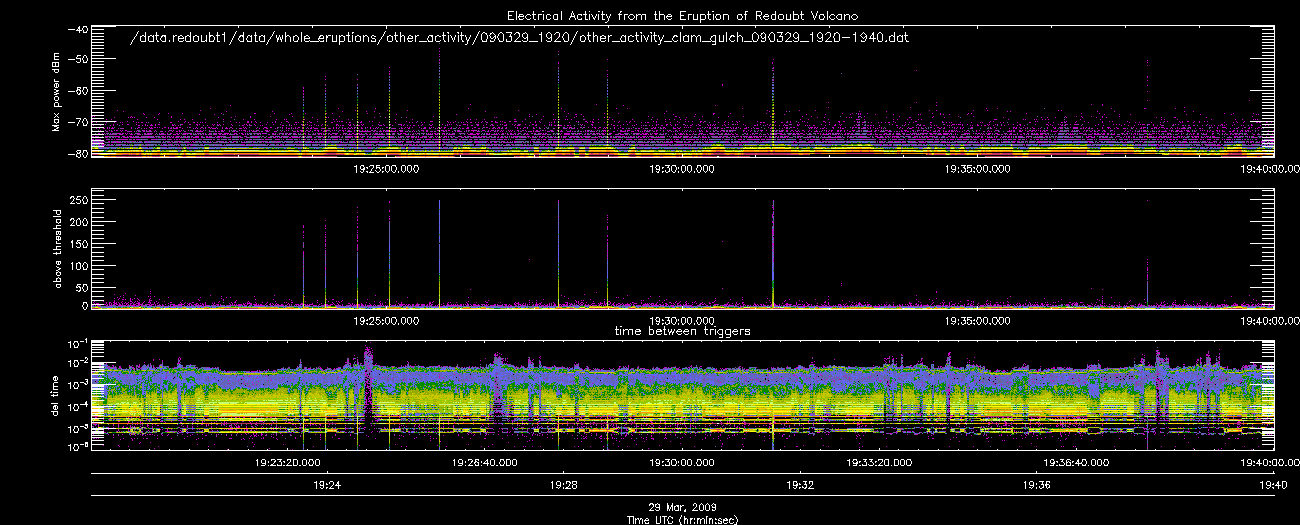The height and width of the screenshot is (525, 1300).
Task: Click the 10^-1 tick on del time axis
Action: (x=76, y=342)
